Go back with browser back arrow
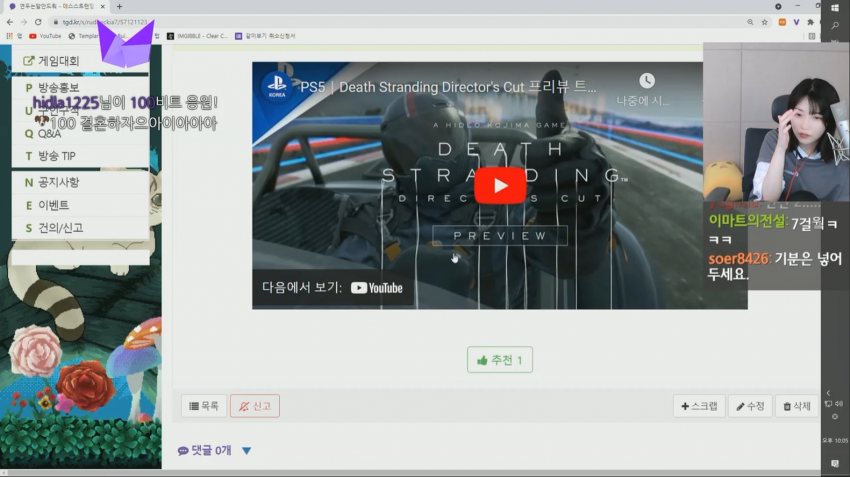Image resolution: width=850 pixels, height=477 pixels. click(10, 22)
